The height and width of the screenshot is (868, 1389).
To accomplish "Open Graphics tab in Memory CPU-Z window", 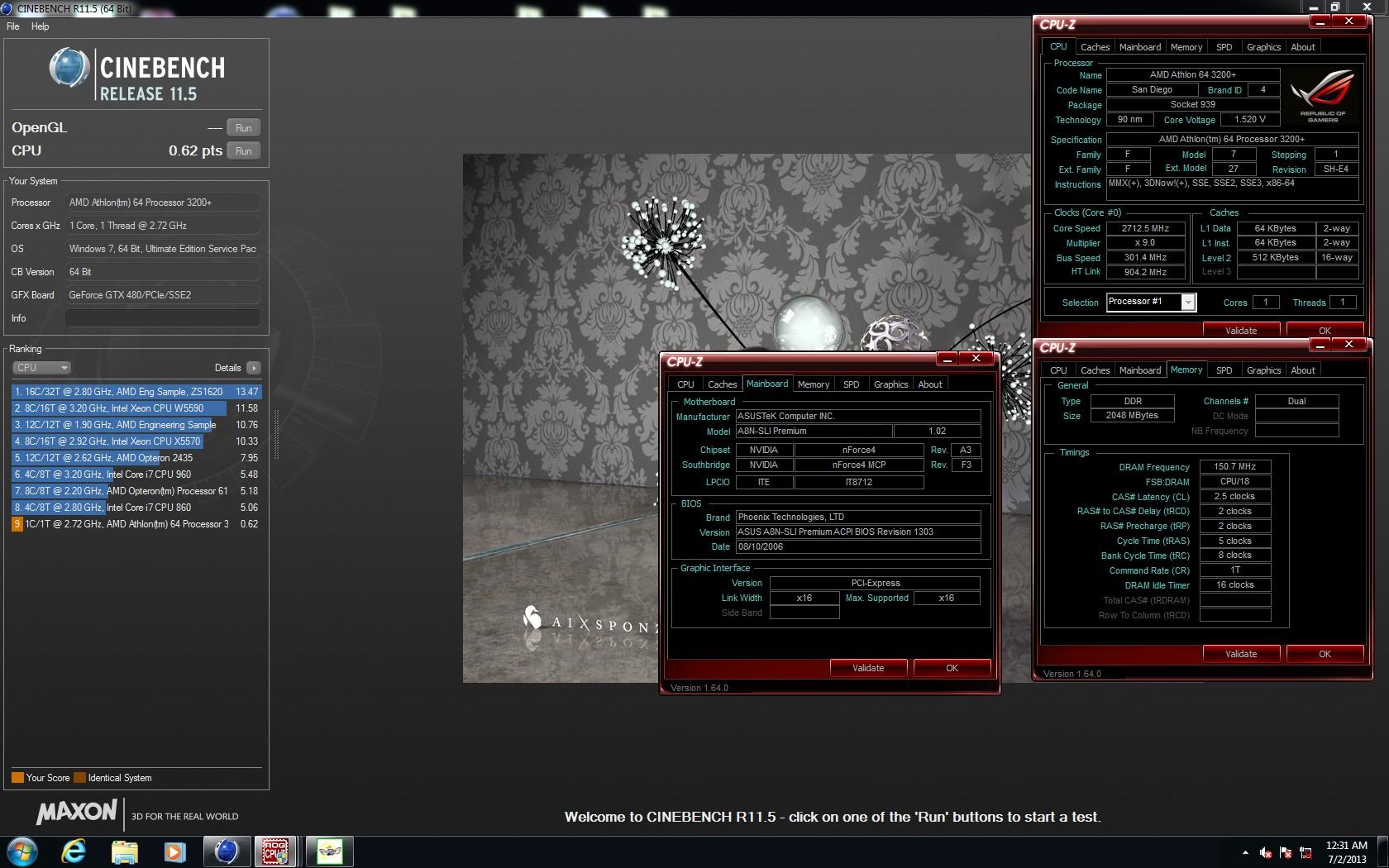I will [1263, 370].
